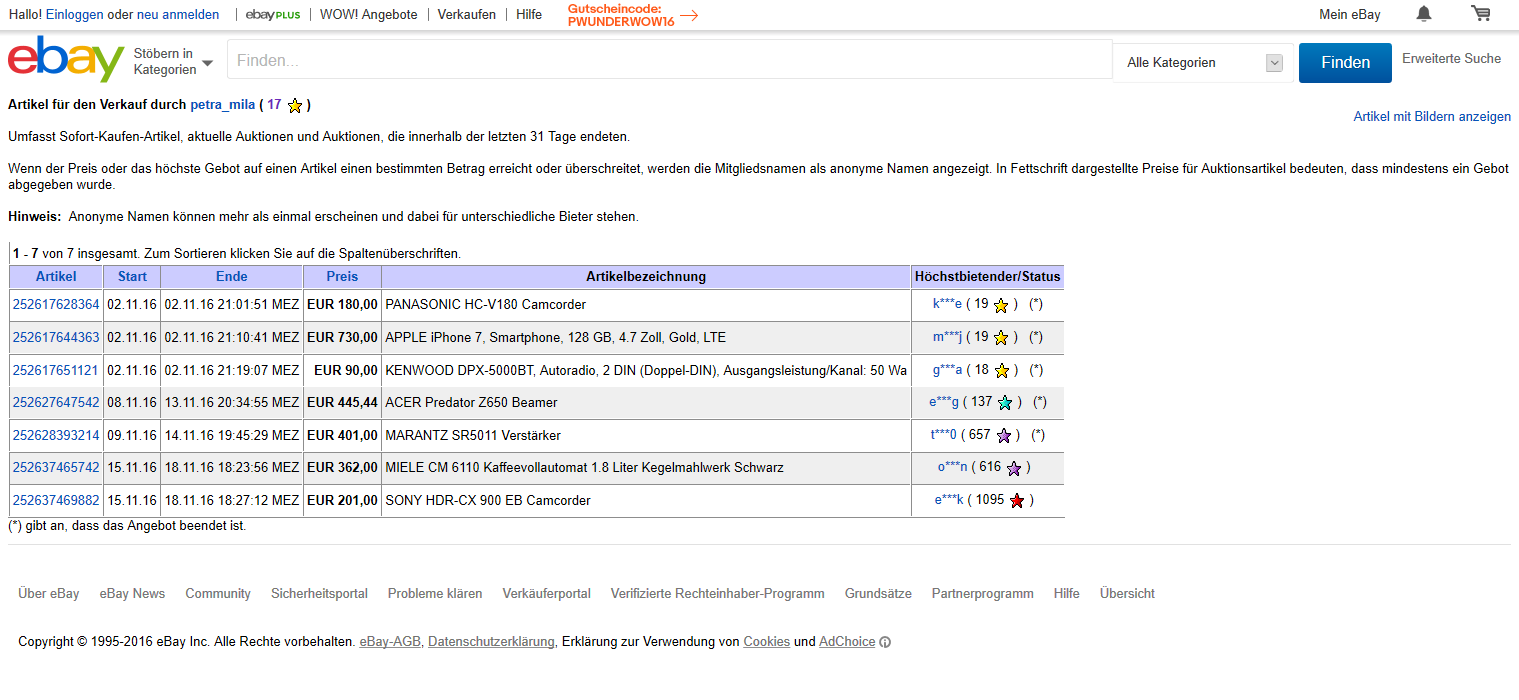
Task: Click yellow star next to petra_mila score
Action: pos(295,105)
